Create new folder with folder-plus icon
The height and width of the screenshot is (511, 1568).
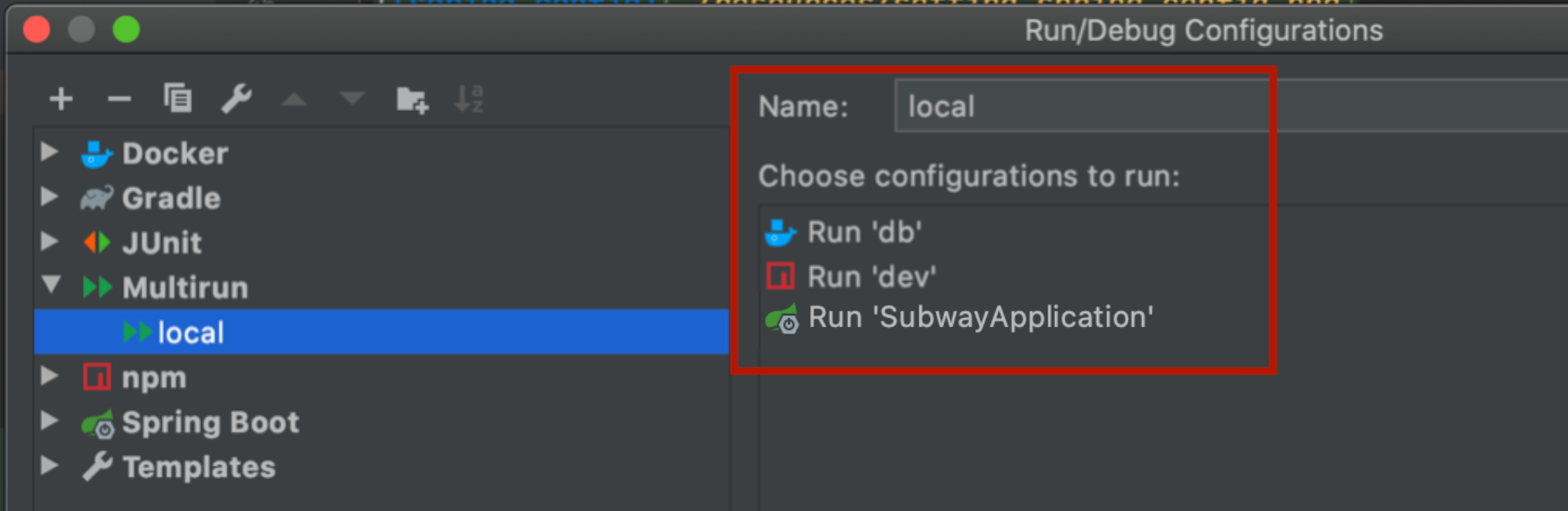click(x=412, y=99)
